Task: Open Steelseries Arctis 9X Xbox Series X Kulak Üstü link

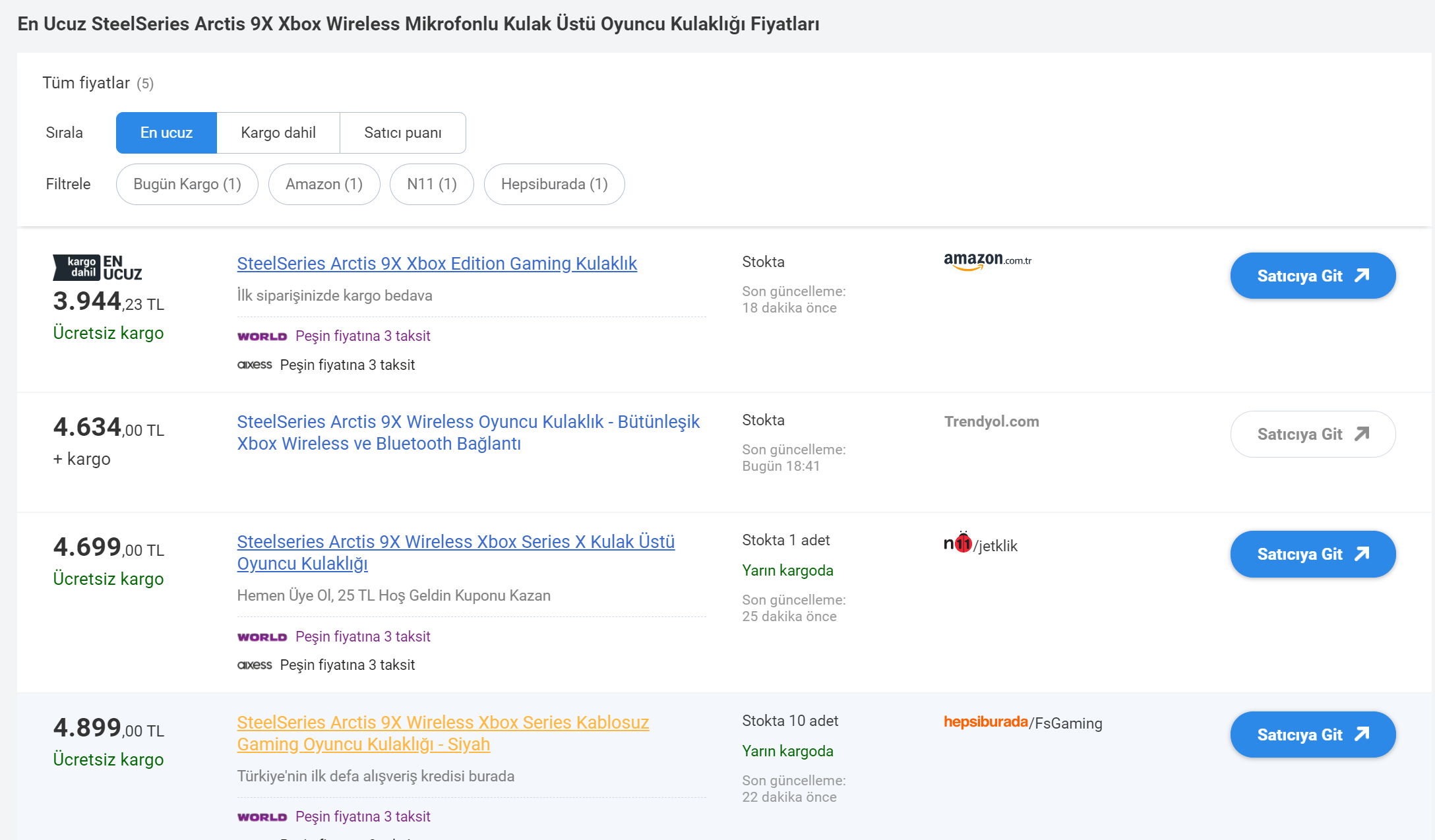Action: [456, 553]
